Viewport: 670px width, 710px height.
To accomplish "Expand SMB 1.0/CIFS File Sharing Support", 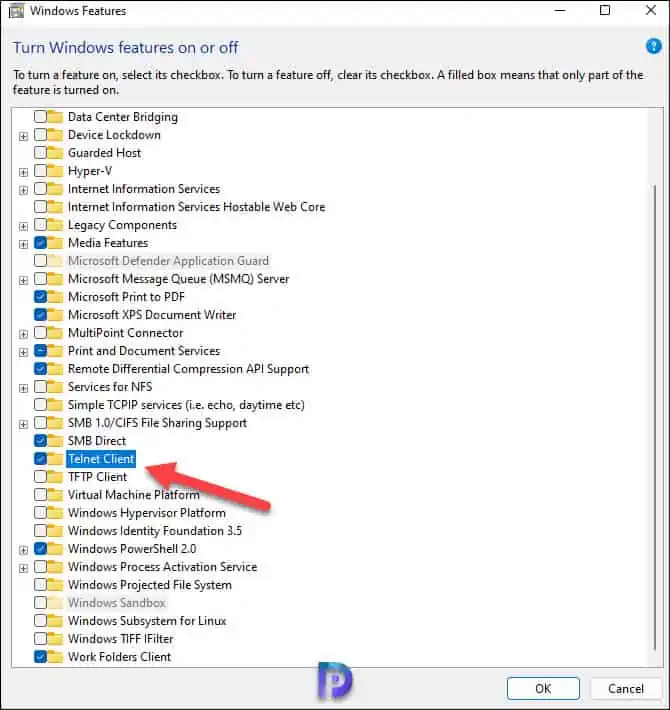I will click(24, 424).
